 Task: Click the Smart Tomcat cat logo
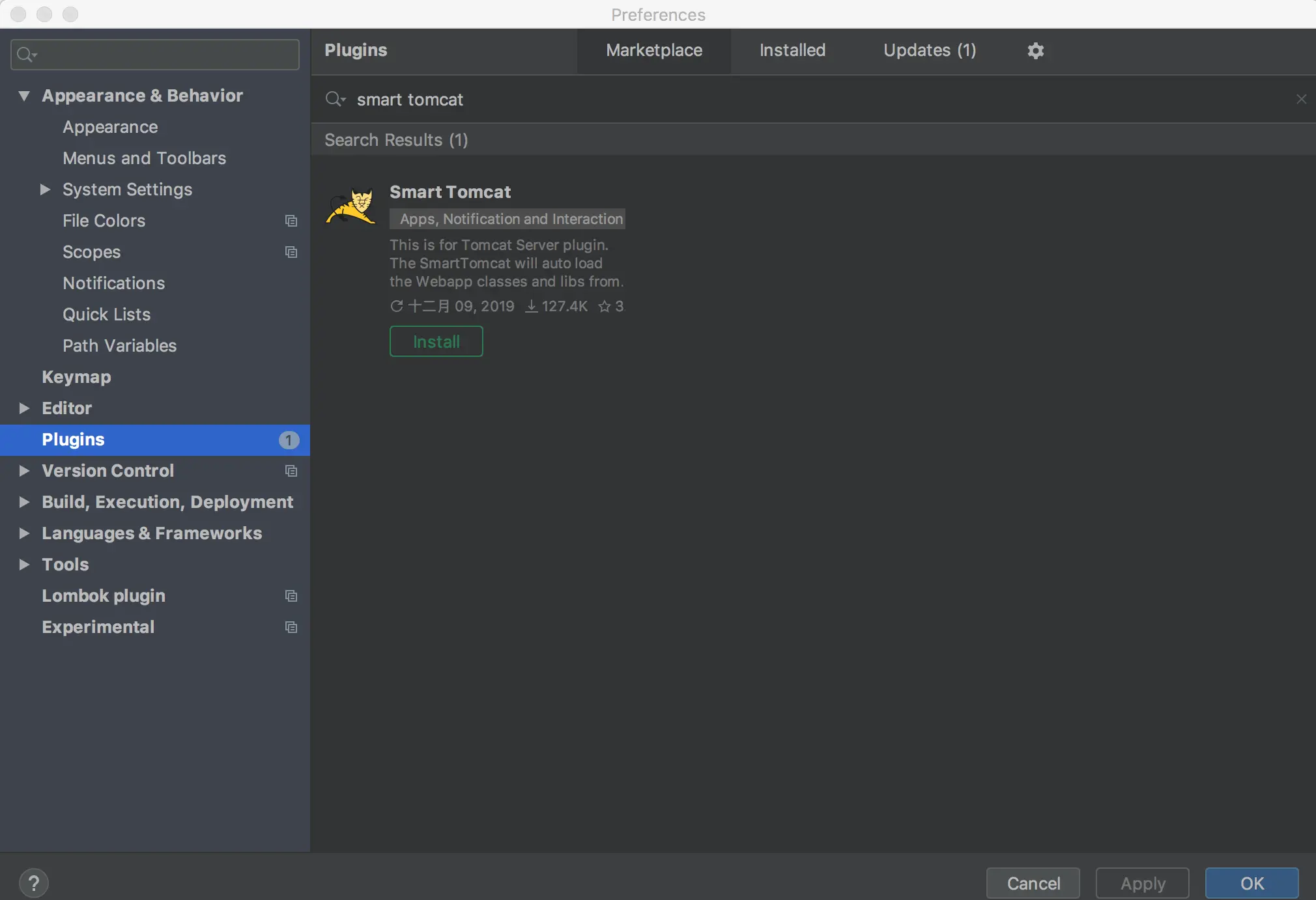[x=352, y=206]
